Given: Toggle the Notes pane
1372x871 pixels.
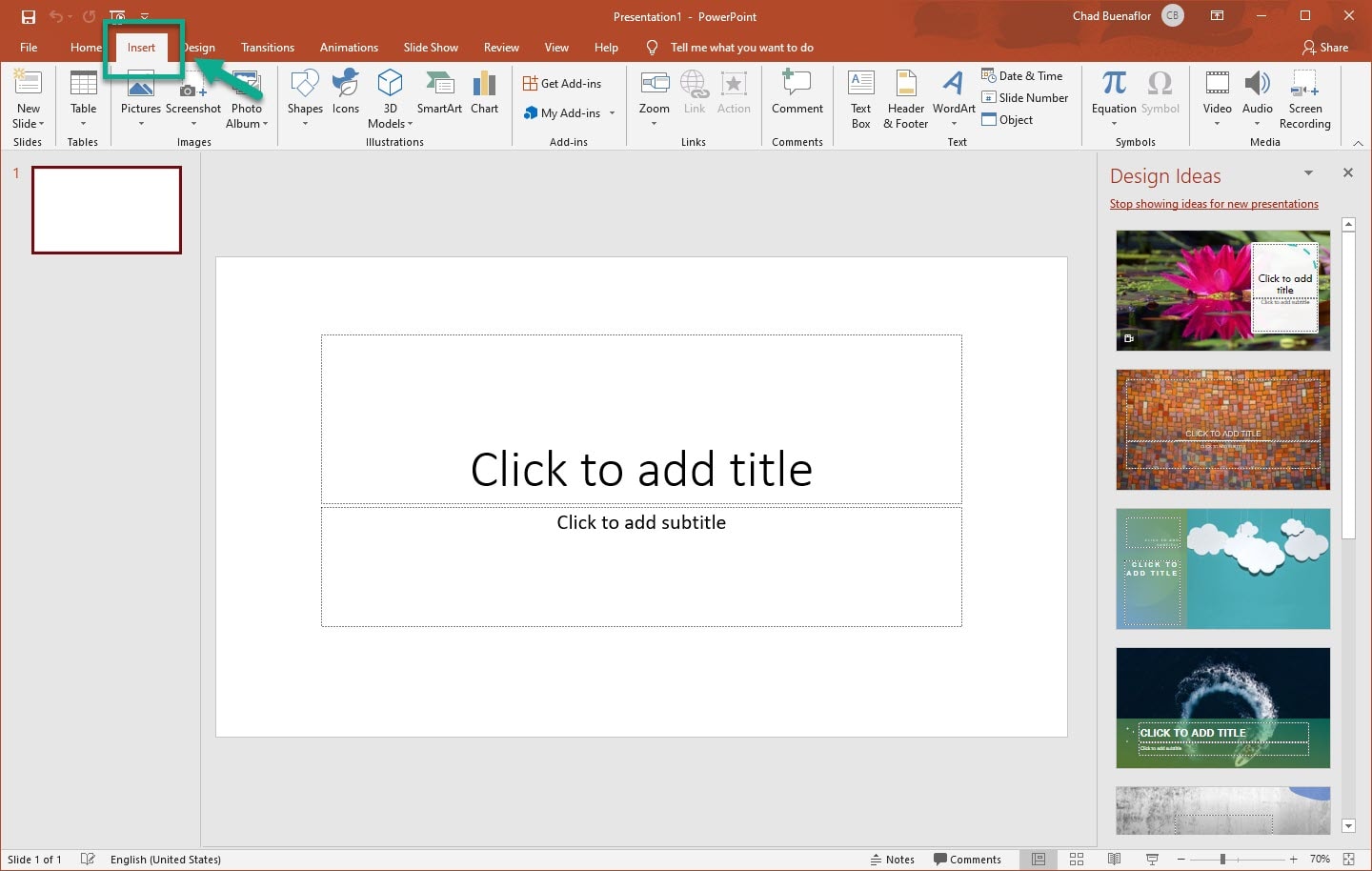Looking at the screenshot, I should tap(893, 859).
